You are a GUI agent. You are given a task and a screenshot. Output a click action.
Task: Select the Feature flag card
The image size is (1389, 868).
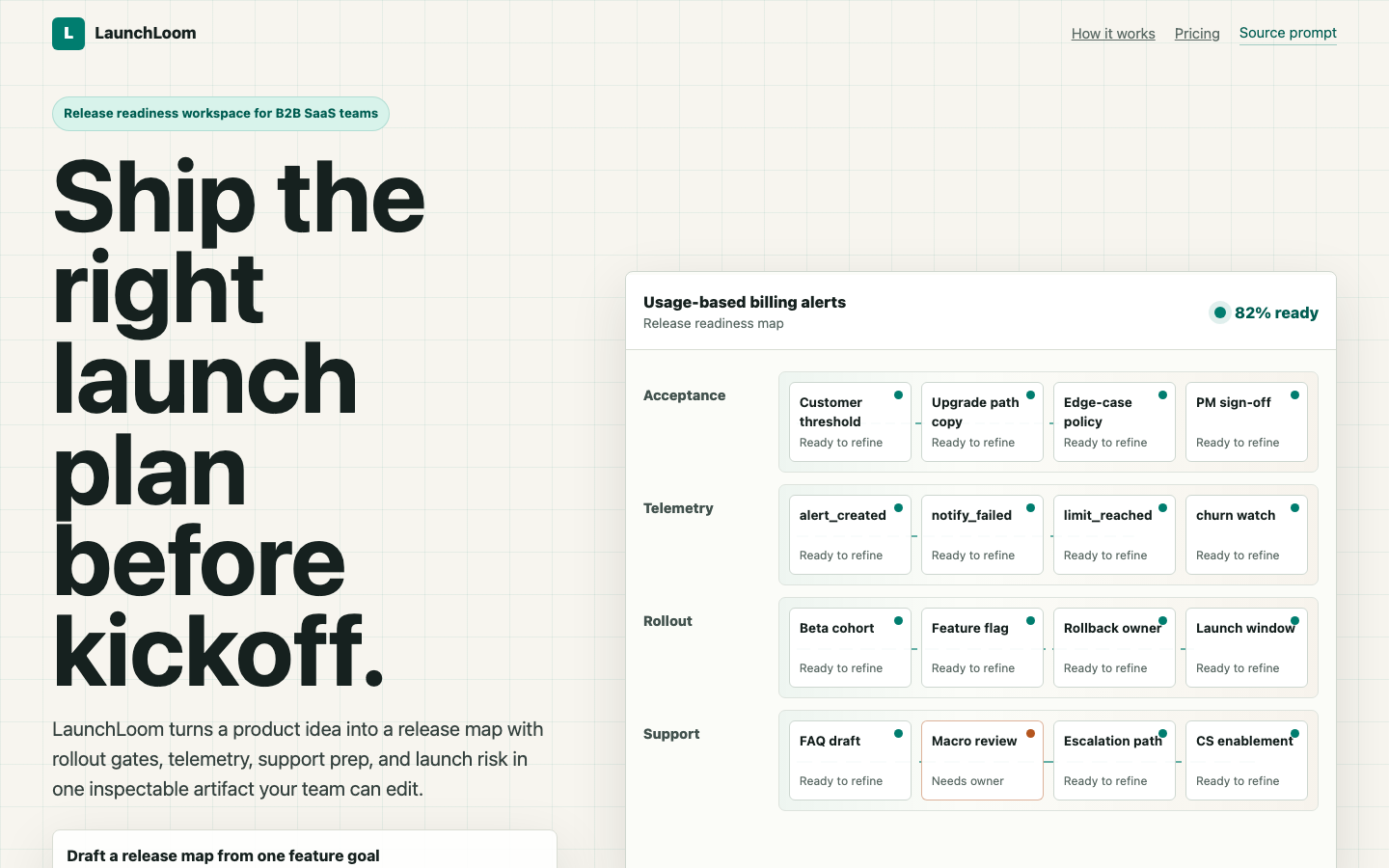(982, 648)
